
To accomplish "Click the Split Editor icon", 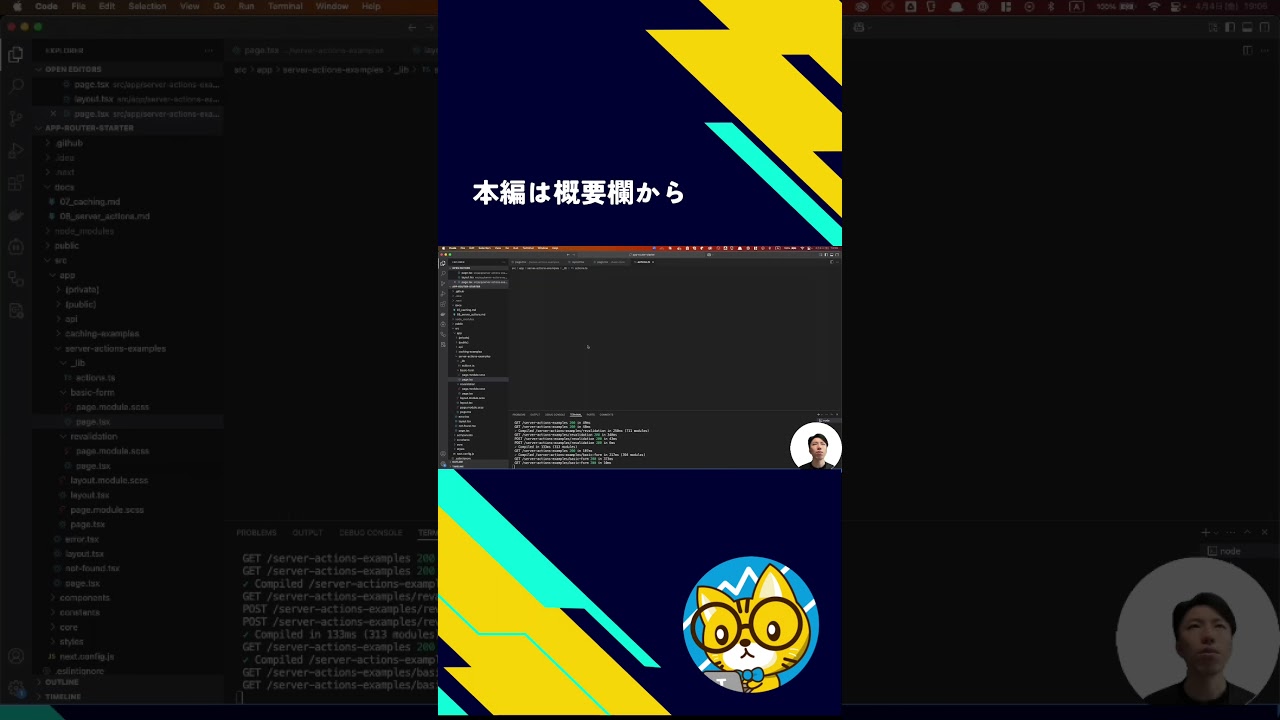I will click(1247, 50).
